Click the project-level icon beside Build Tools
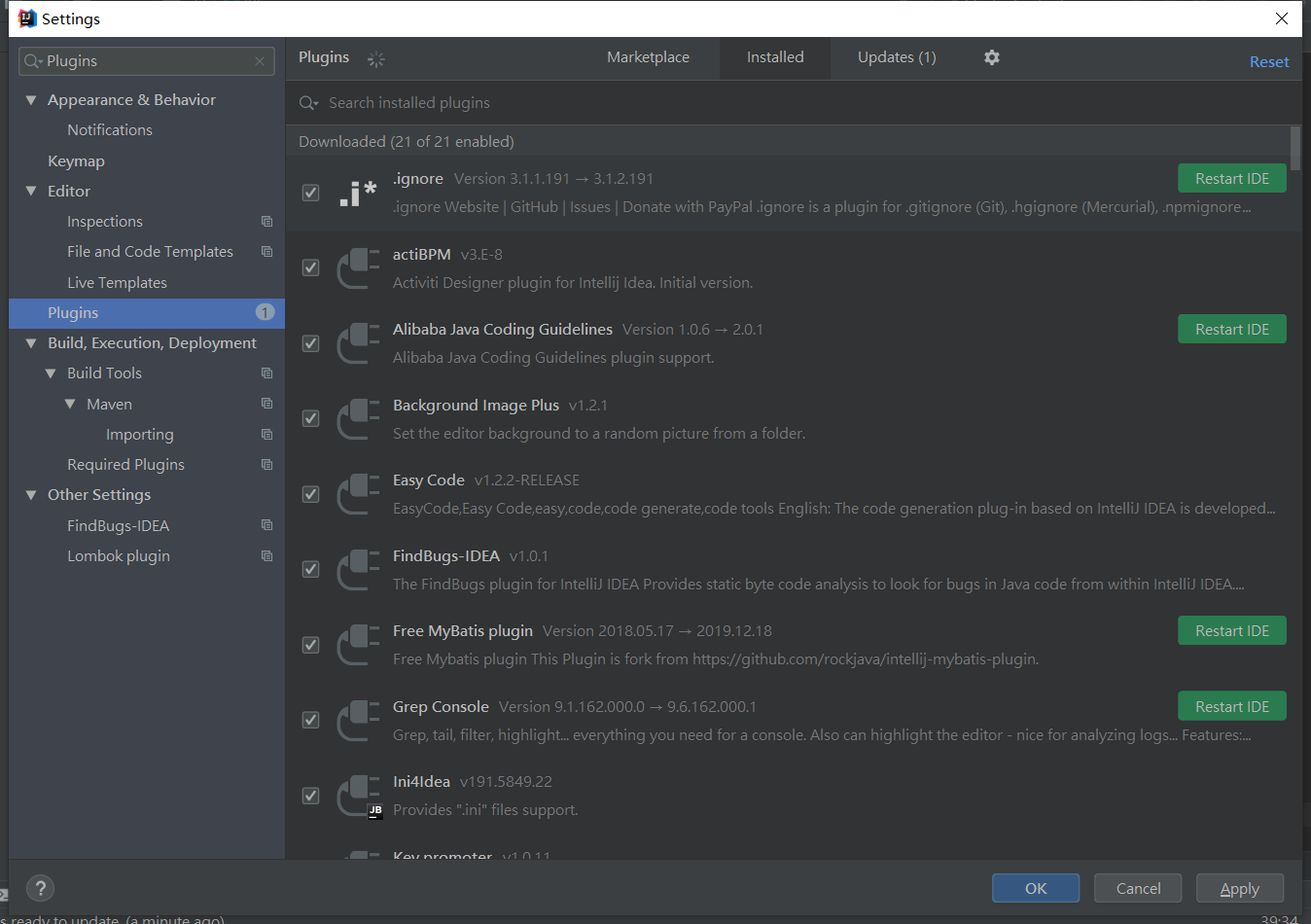Screen dimensions: 1311x924 pyautogui.click(x=267, y=373)
